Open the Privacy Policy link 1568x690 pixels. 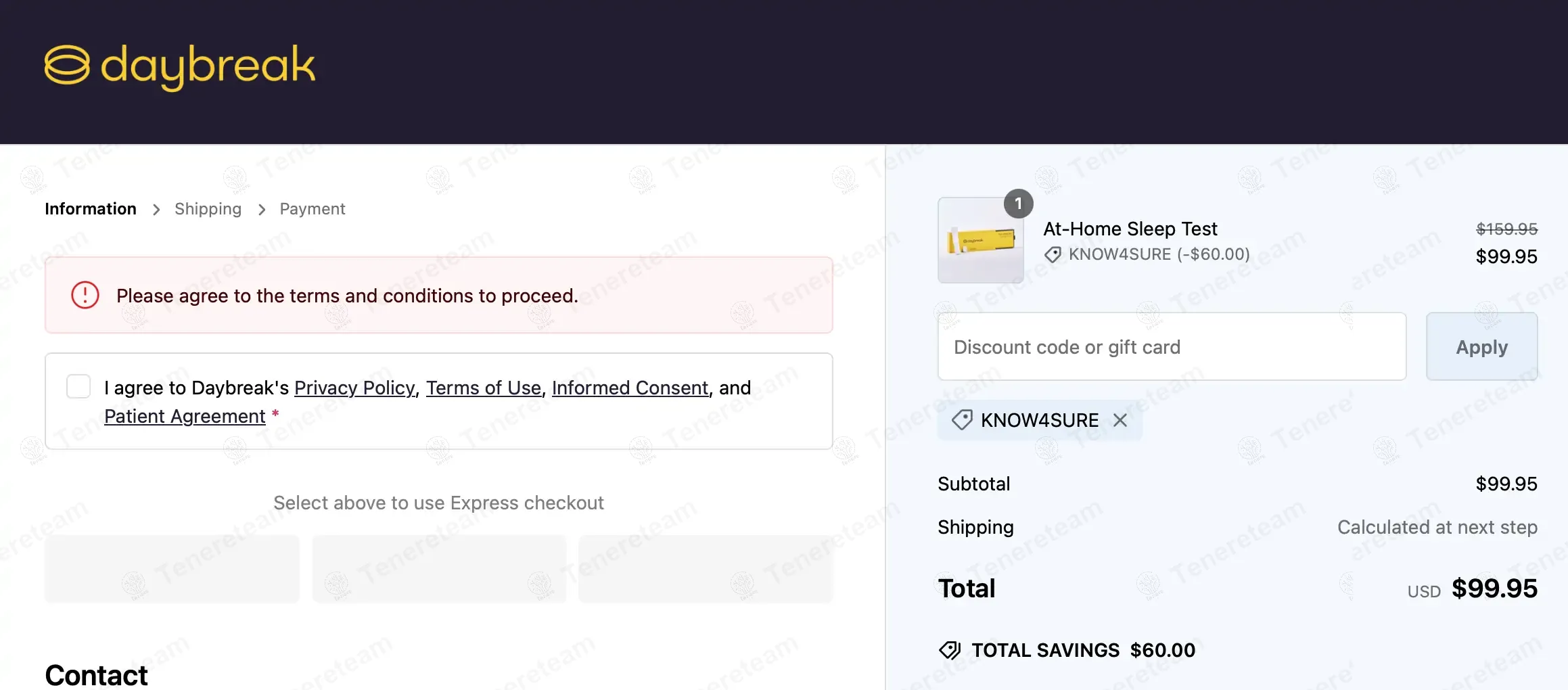[354, 388]
